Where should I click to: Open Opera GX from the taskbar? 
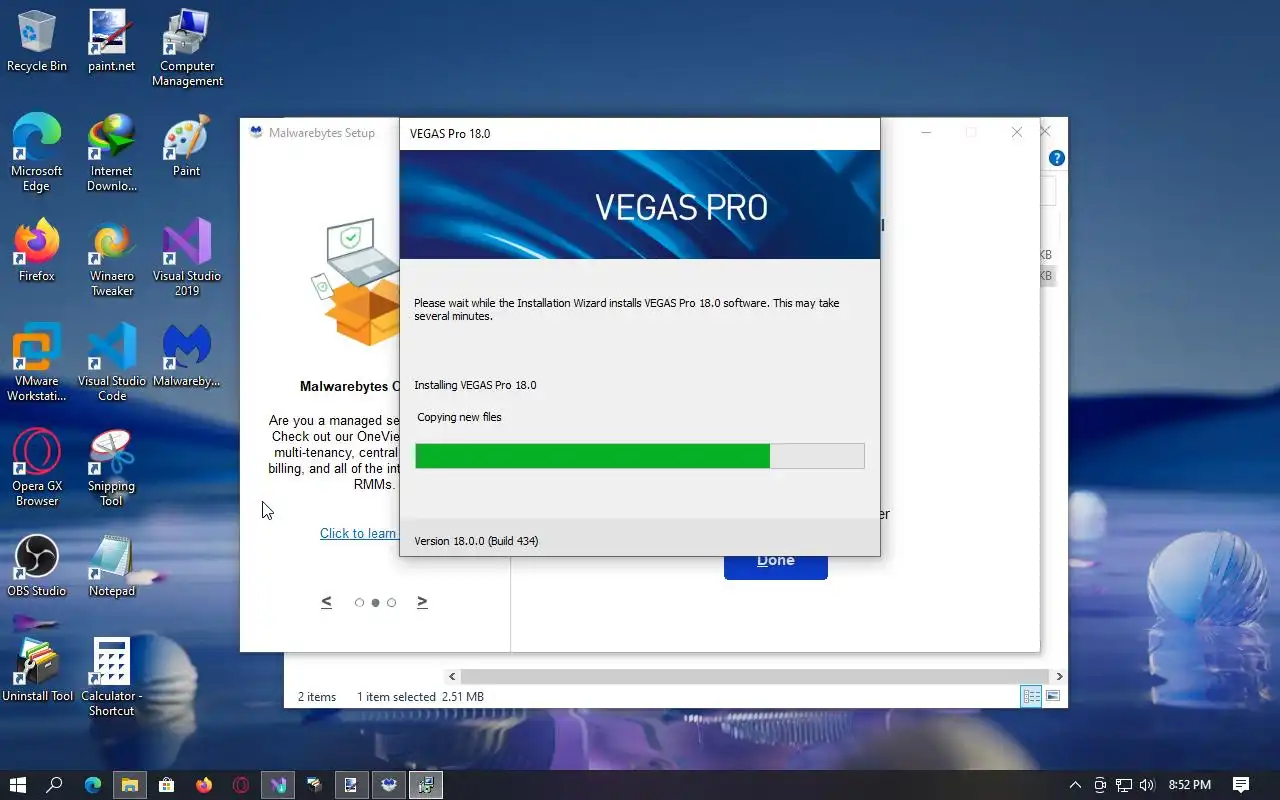point(240,785)
